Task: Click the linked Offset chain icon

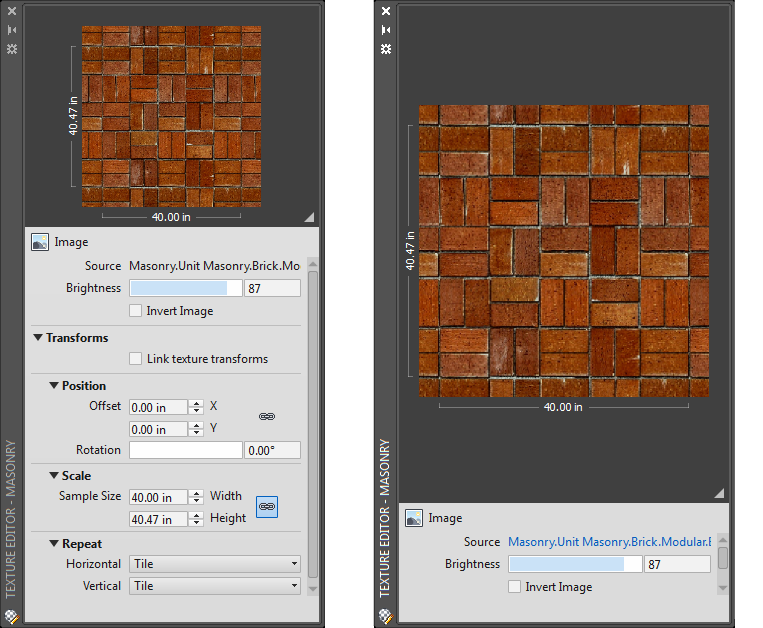Action: (266, 416)
